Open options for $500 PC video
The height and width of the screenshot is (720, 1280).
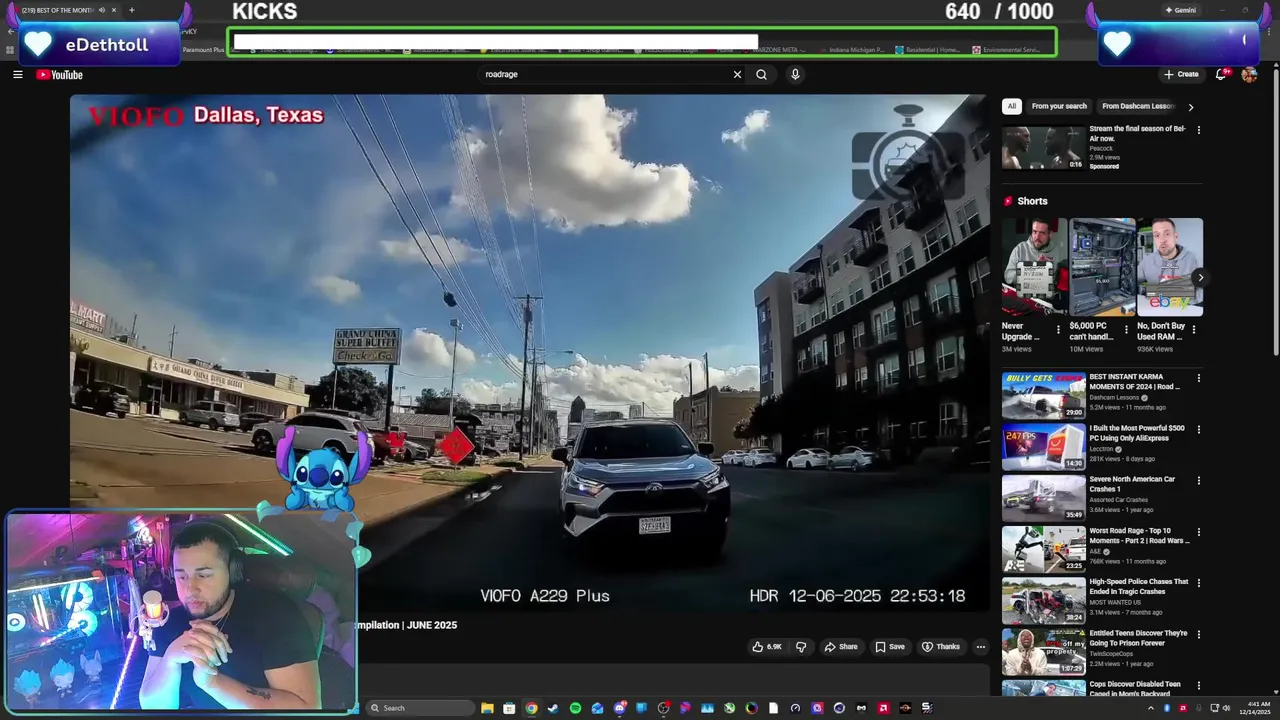pos(1199,429)
